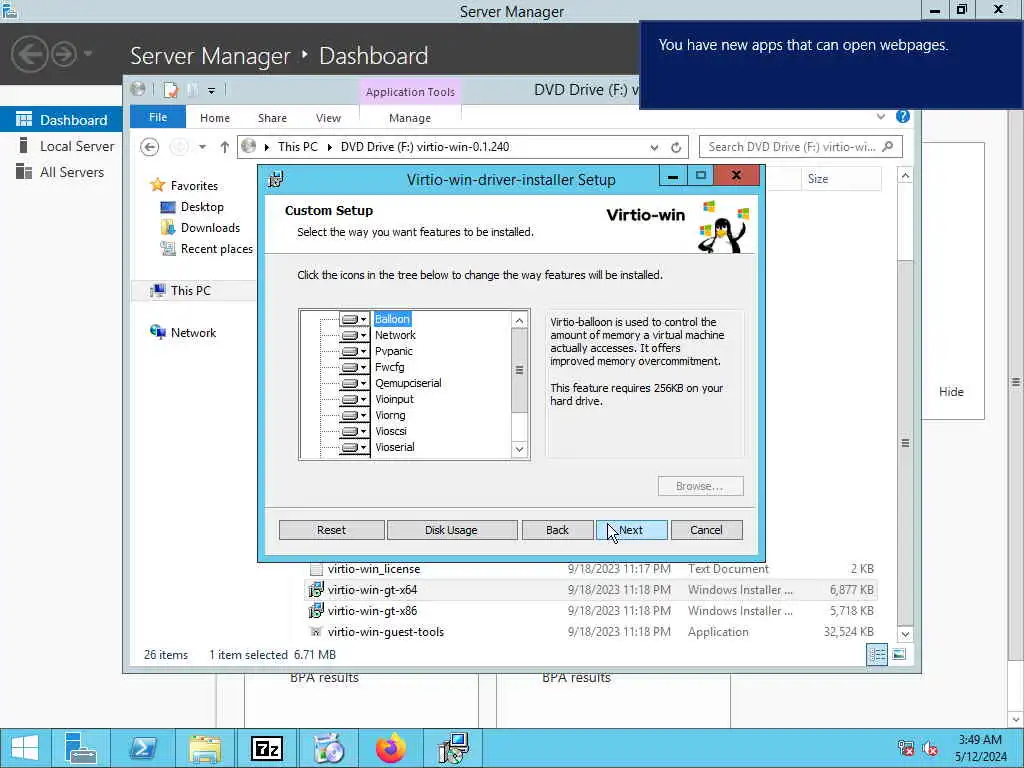The width and height of the screenshot is (1024, 768).
Task: Open 7-Zip from the taskbar
Action: click(267, 748)
